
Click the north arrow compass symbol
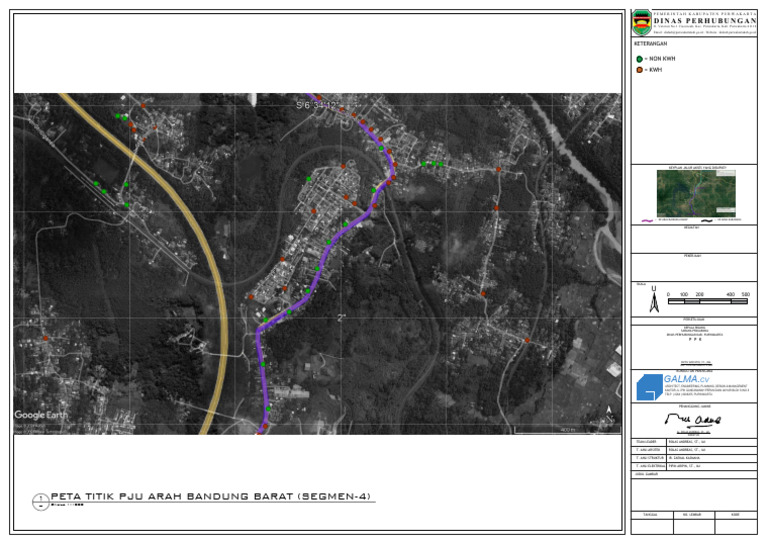pos(653,300)
